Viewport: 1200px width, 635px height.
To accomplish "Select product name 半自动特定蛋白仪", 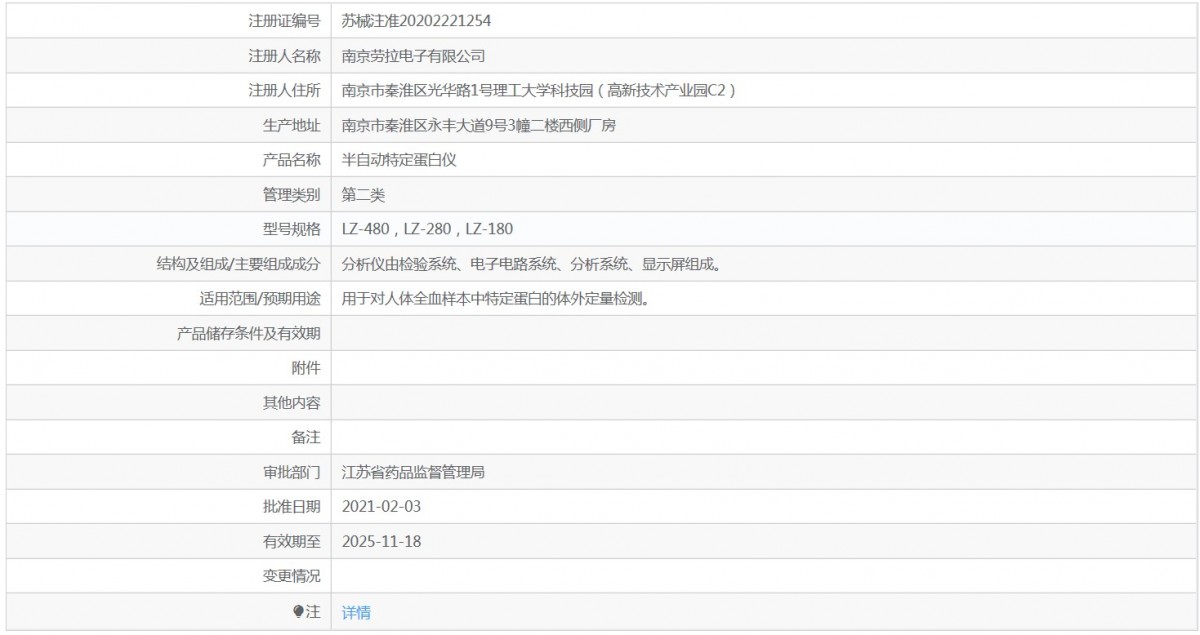I will [399, 160].
